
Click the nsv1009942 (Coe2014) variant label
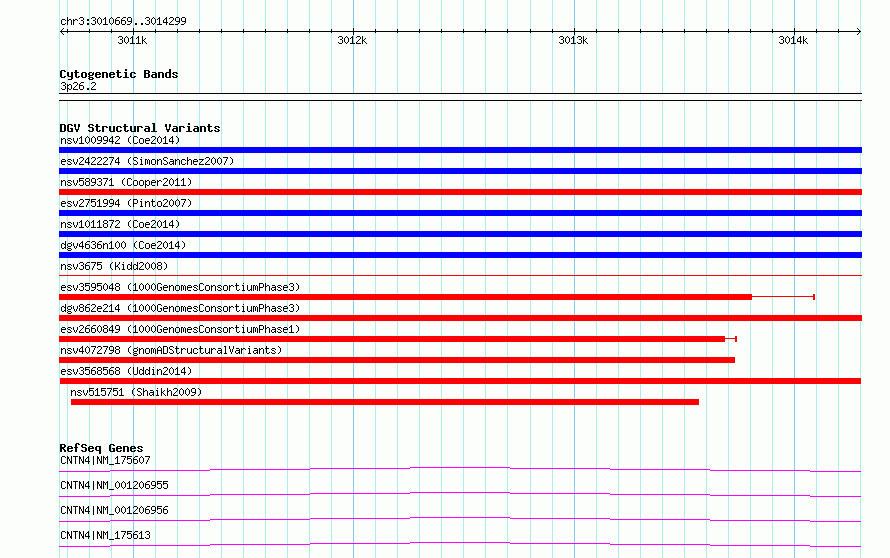(x=120, y=140)
